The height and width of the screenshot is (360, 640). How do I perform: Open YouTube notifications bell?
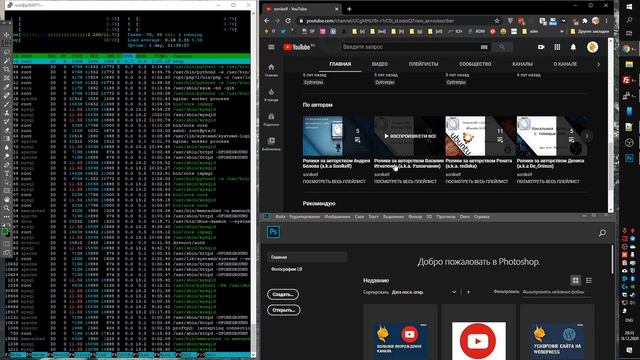pos(573,47)
